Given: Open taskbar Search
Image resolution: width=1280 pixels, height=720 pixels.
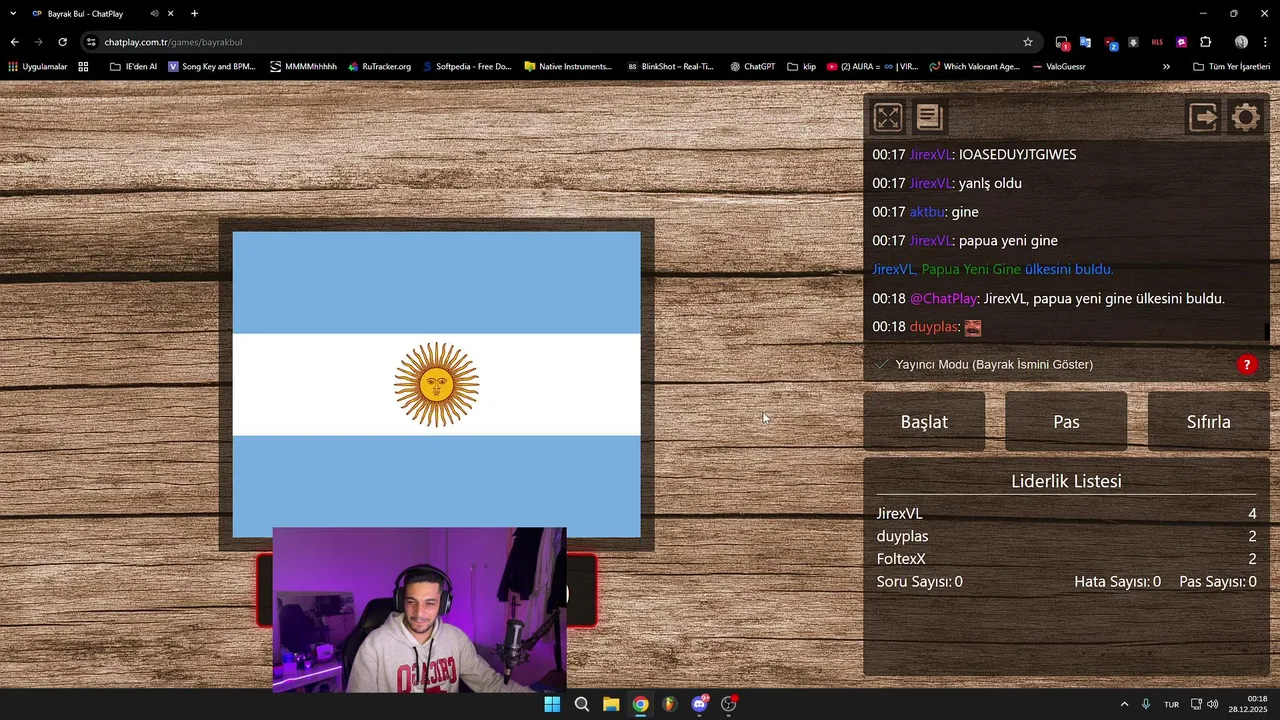Looking at the screenshot, I should pyautogui.click(x=581, y=704).
